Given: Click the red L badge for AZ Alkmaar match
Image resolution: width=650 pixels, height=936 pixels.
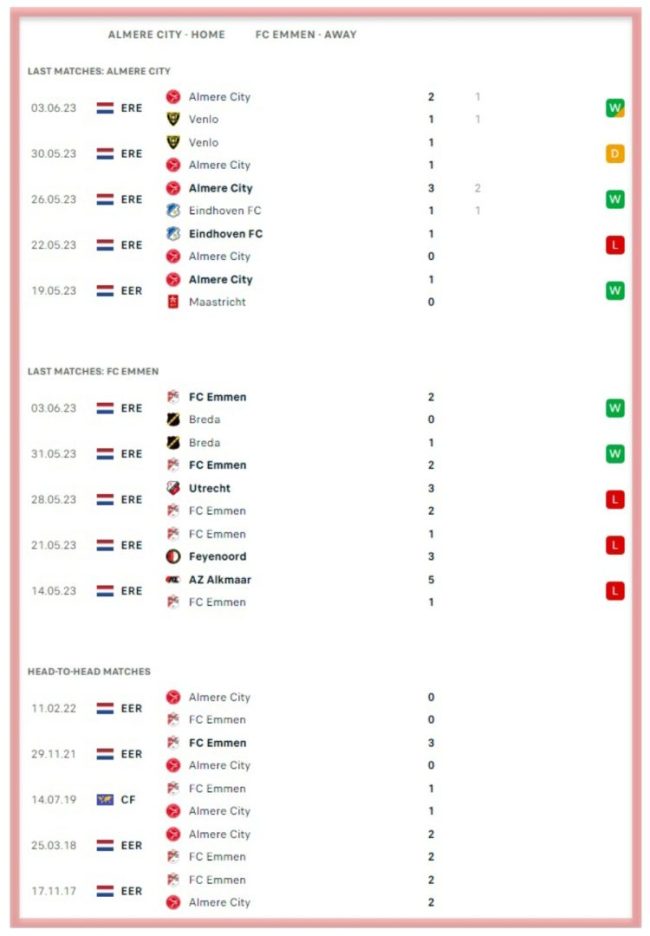Looking at the screenshot, I should pyautogui.click(x=615, y=591).
